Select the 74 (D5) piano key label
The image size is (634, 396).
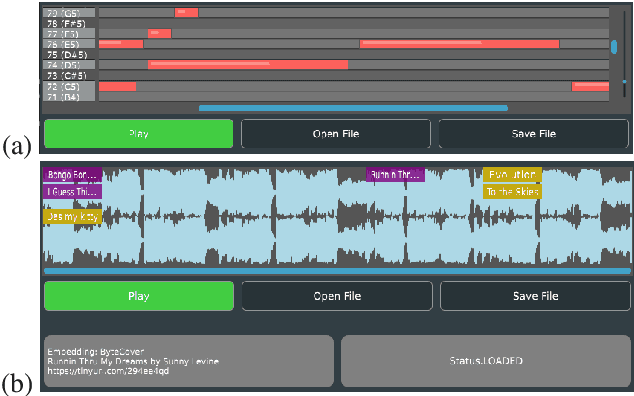coord(69,65)
